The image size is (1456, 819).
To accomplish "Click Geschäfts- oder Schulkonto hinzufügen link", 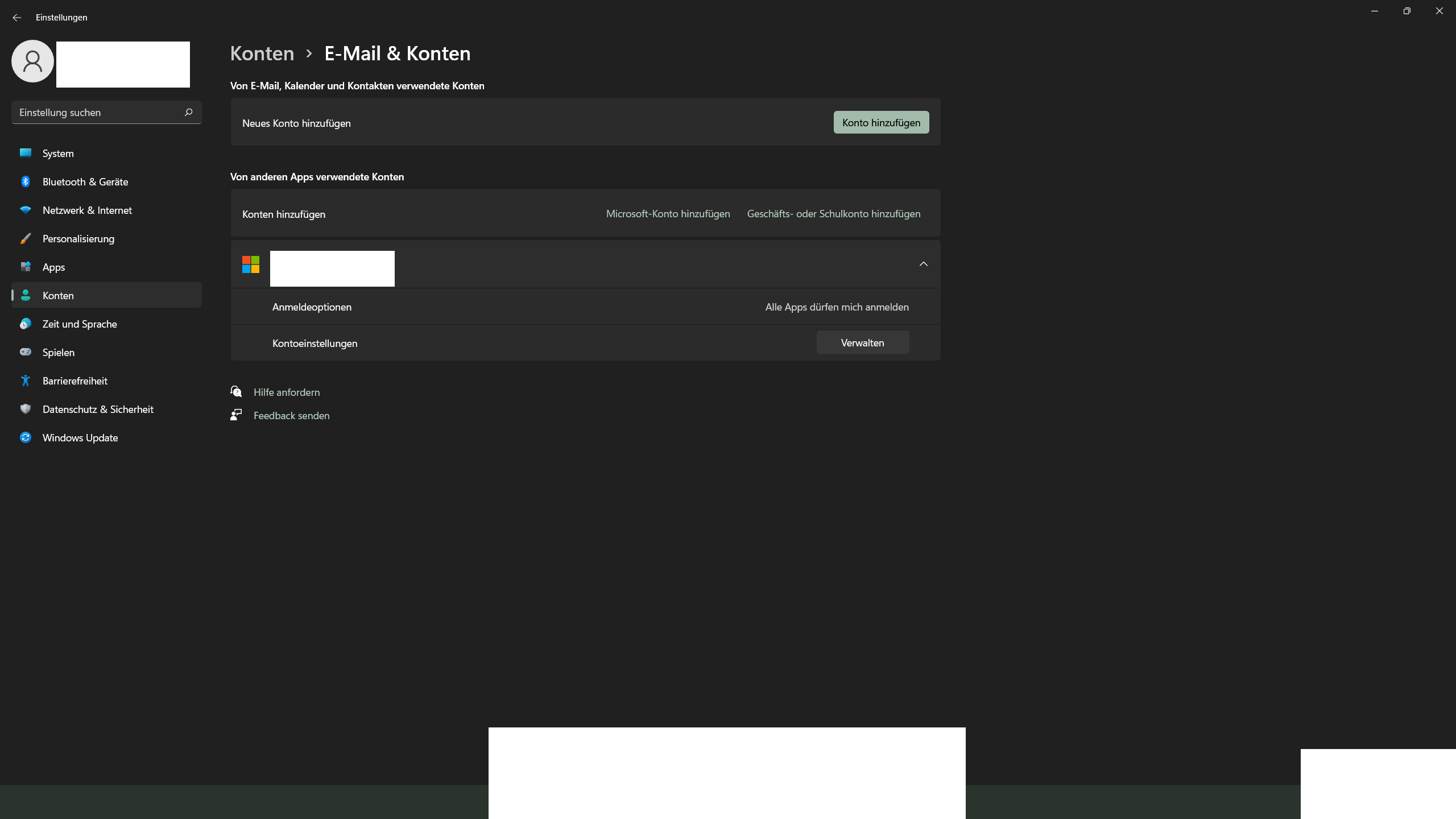I will 833,214.
